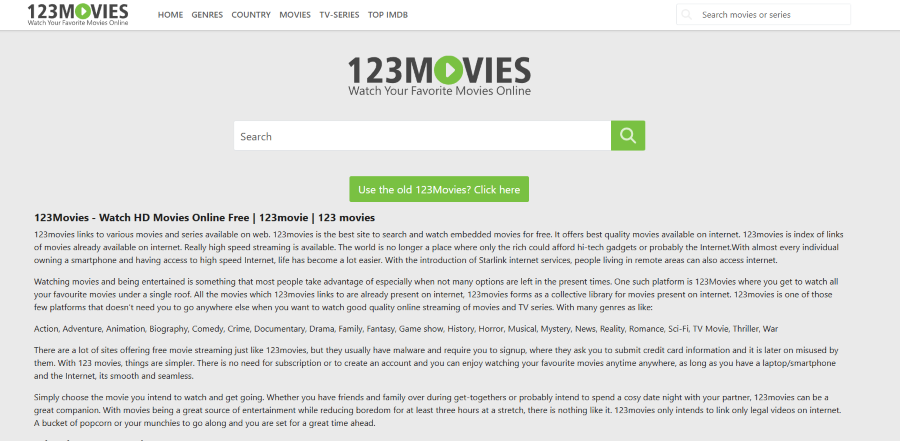Click the paragraph beginning 'Simply choose the movie'
900x441 pixels.
[x=439, y=410]
